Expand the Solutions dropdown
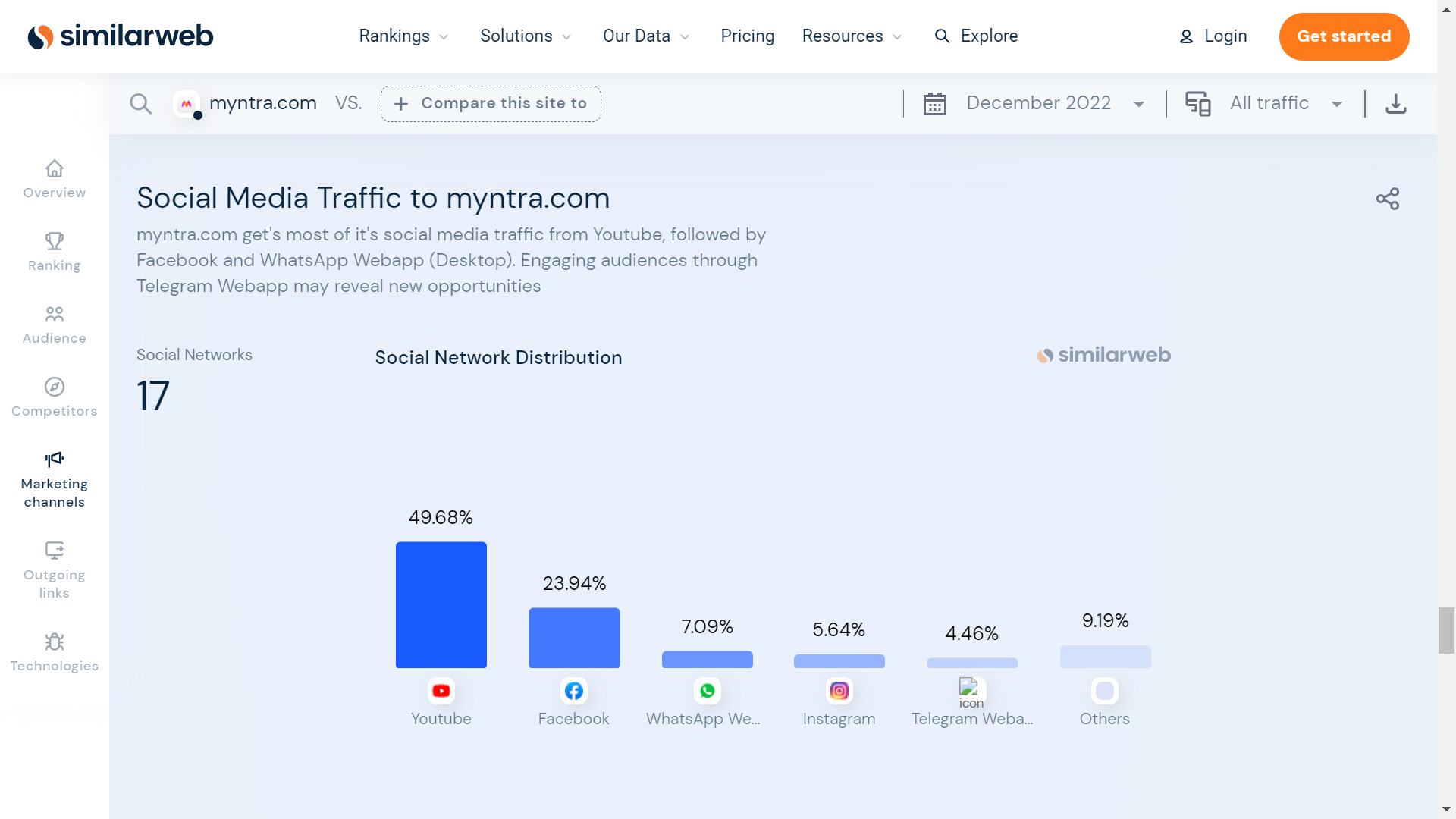This screenshot has height=819, width=1456. (526, 36)
